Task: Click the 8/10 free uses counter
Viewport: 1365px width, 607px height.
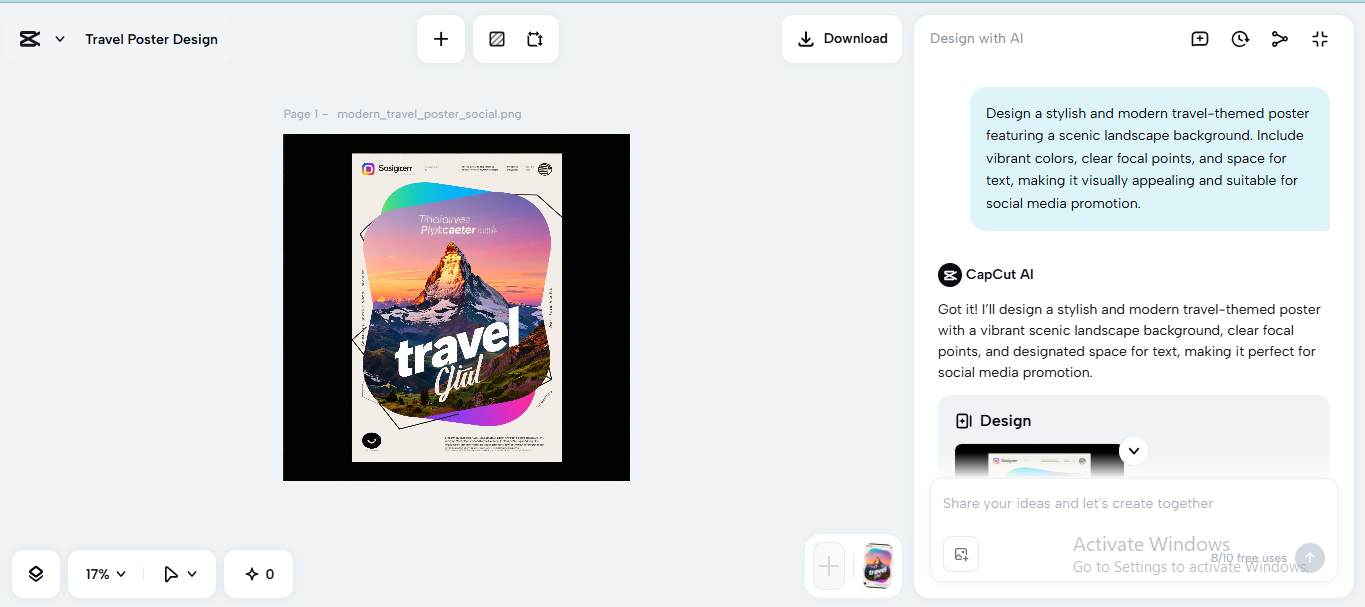Action: [1248, 558]
